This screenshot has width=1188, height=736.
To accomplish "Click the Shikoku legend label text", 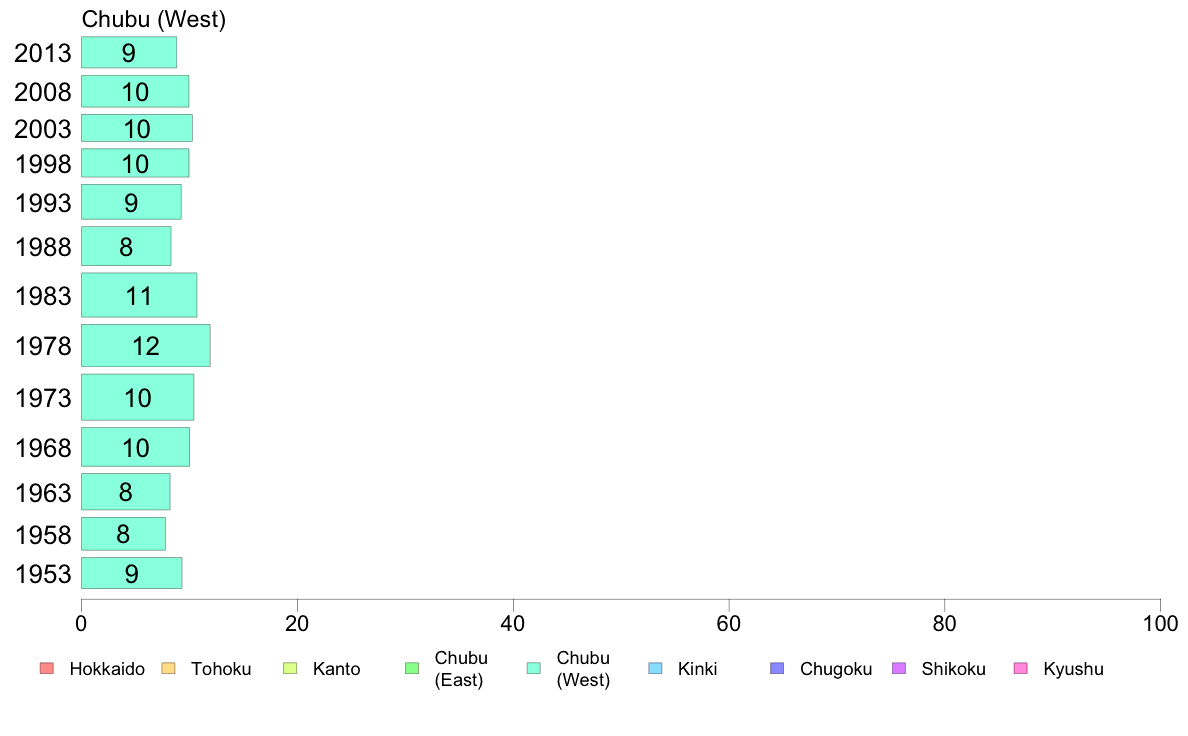I will tap(953, 669).
